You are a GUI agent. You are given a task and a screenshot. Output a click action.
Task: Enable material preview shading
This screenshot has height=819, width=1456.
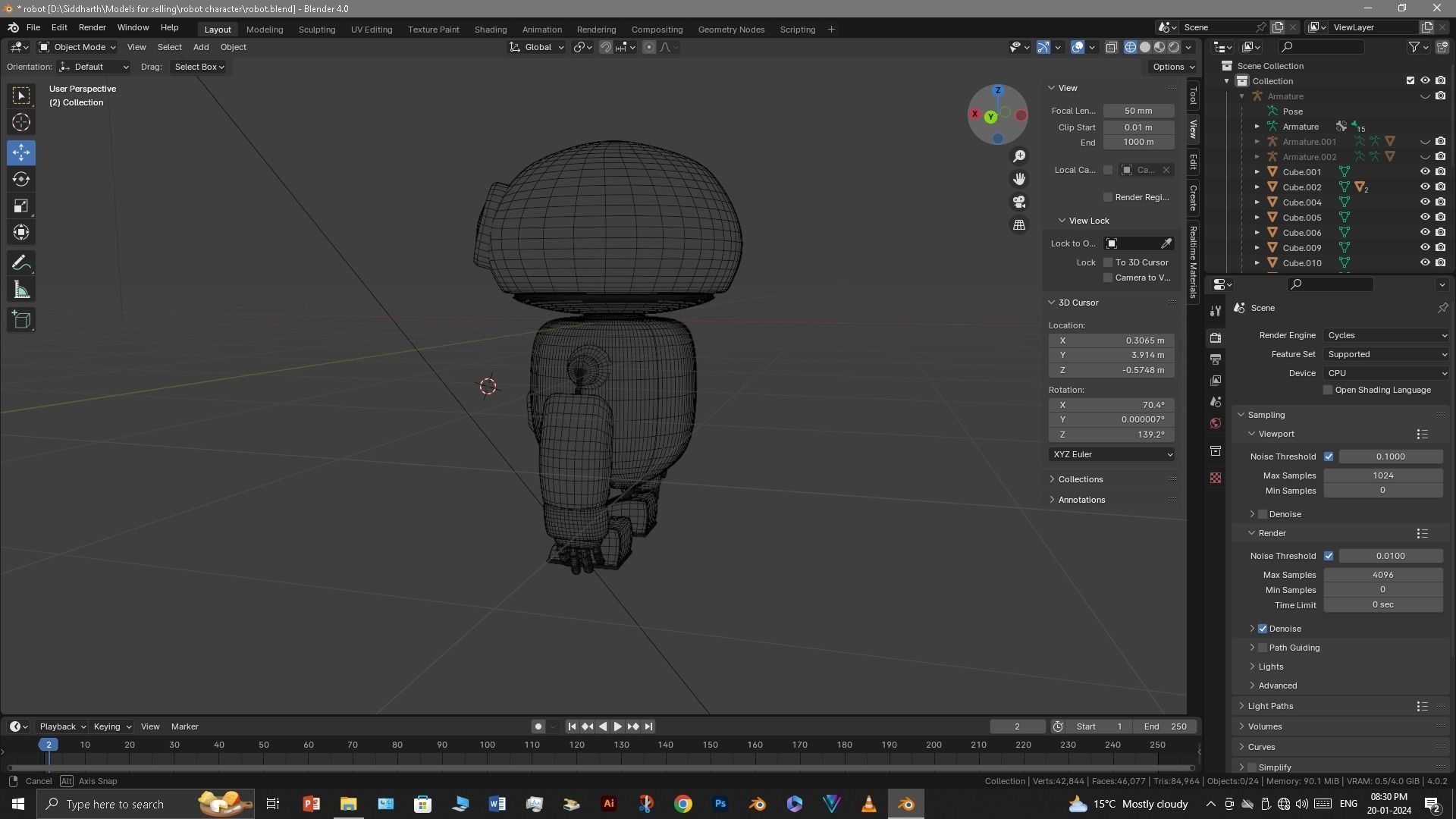pyautogui.click(x=1159, y=47)
